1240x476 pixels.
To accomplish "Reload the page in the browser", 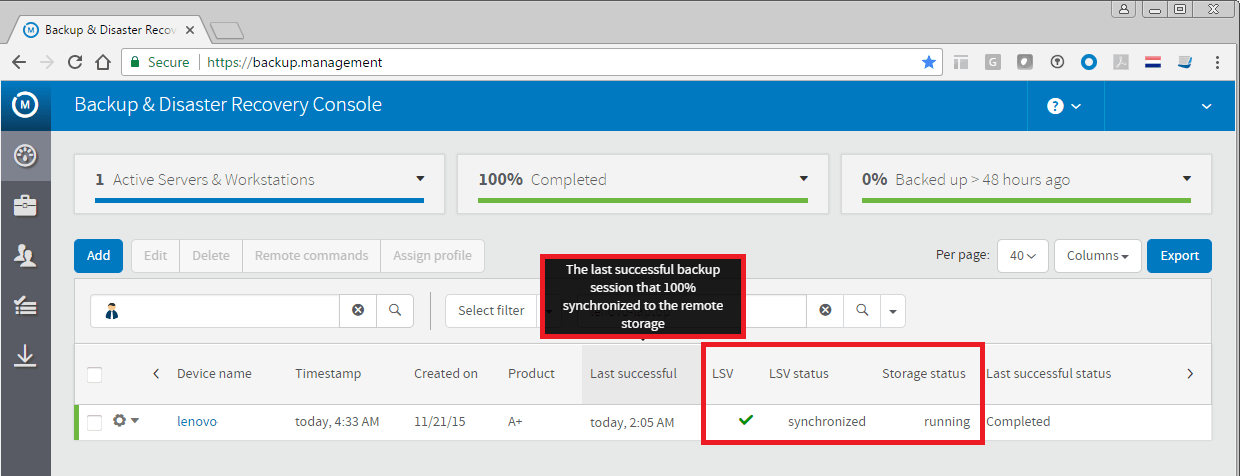I will click(74, 62).
